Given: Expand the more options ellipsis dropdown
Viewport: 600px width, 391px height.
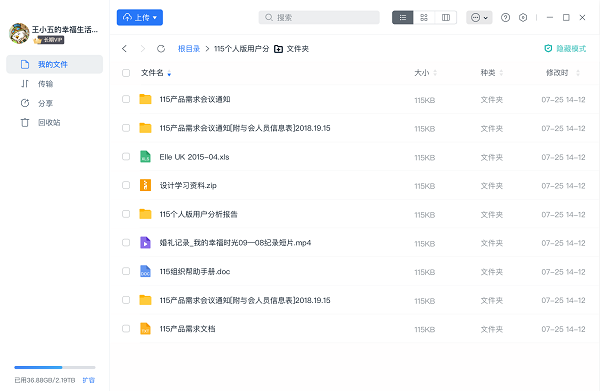Looking at the screenshot, I should click(479, 18).
